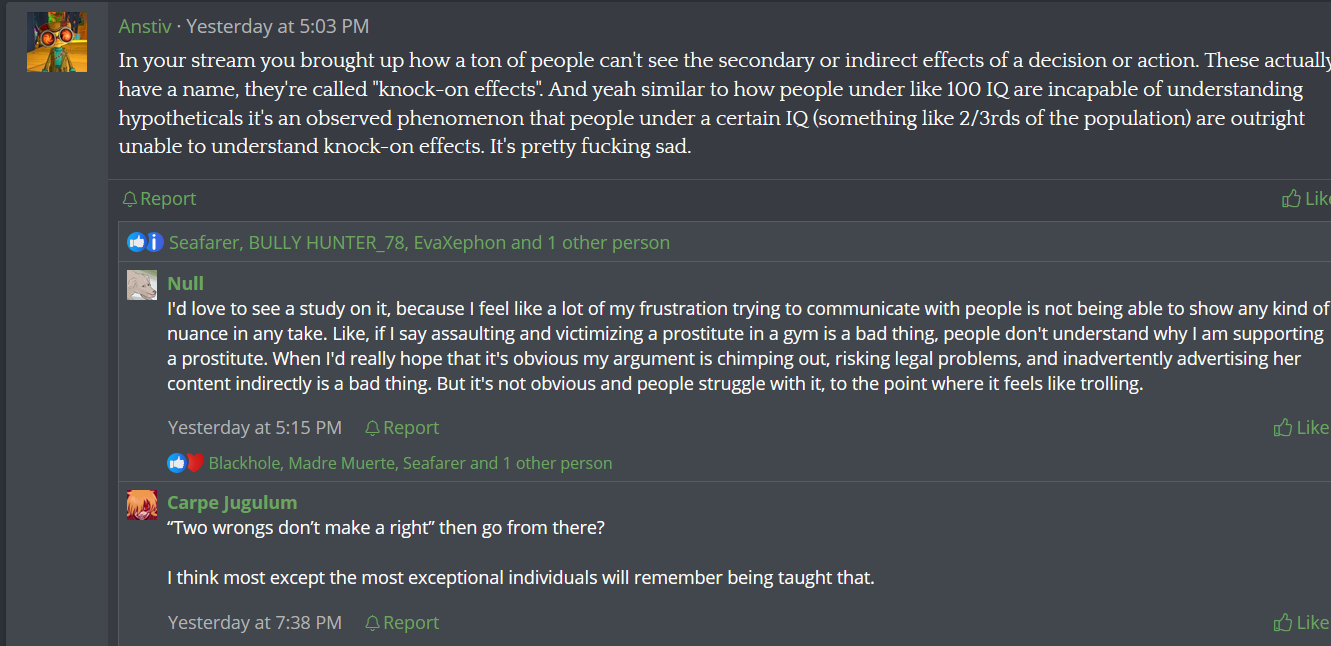
Task: Click the Carpe Jugulum username
Action: (232, 502)
